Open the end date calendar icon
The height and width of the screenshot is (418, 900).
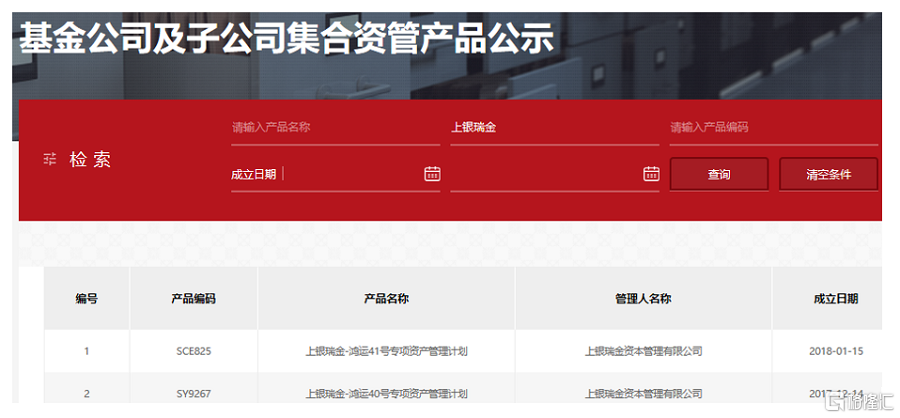[651, 173]
